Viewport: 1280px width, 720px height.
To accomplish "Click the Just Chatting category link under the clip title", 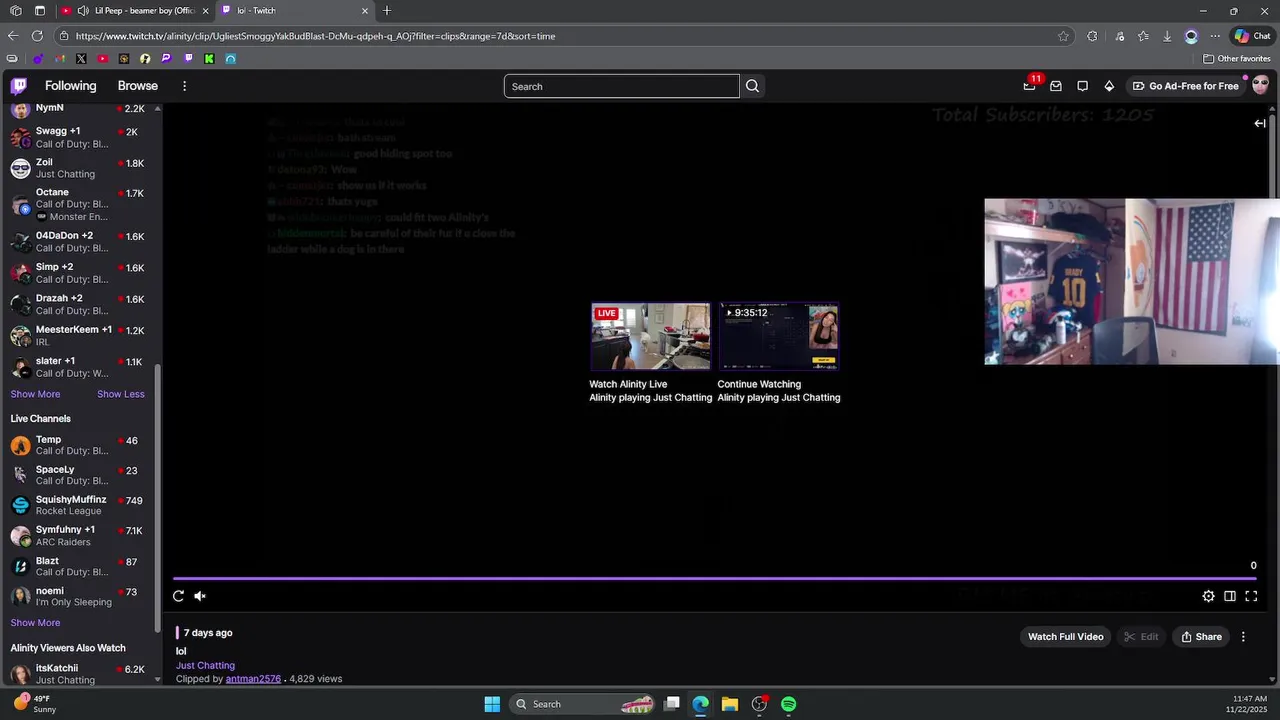I will 205,665.
